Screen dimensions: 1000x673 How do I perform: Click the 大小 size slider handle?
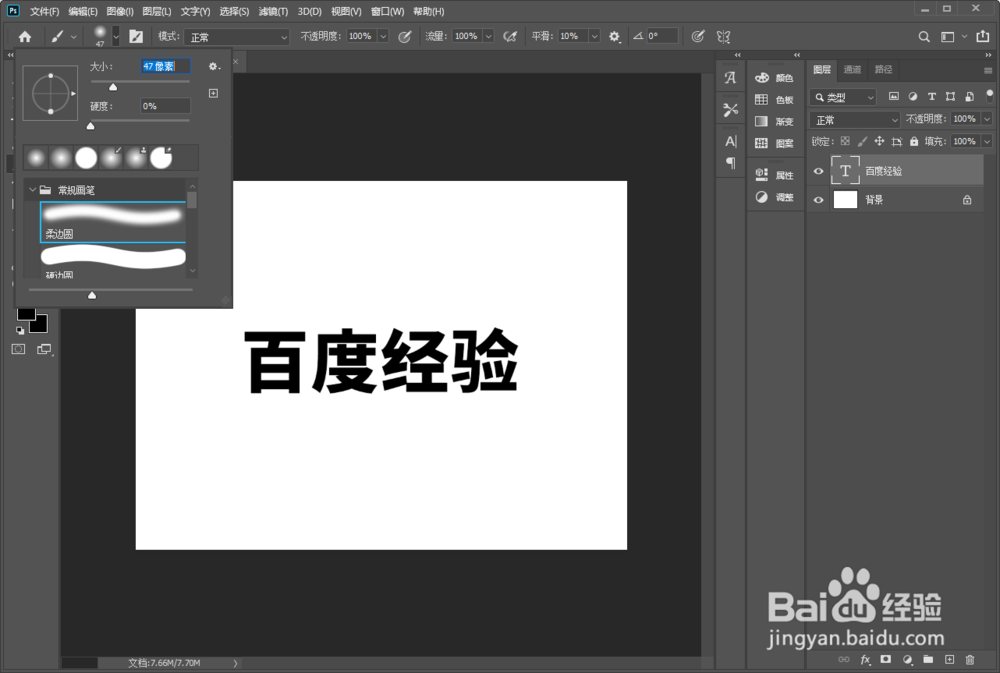tap(113, 87)
